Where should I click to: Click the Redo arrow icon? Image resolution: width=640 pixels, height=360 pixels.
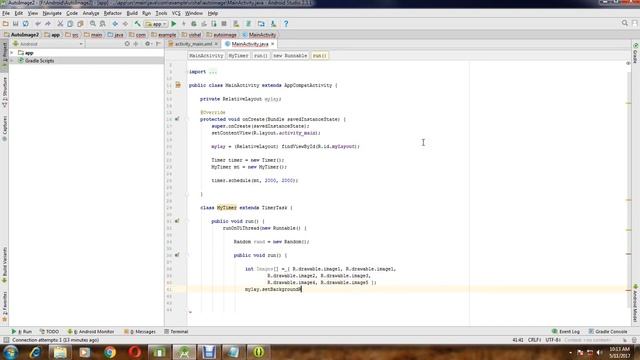point(48,24)
